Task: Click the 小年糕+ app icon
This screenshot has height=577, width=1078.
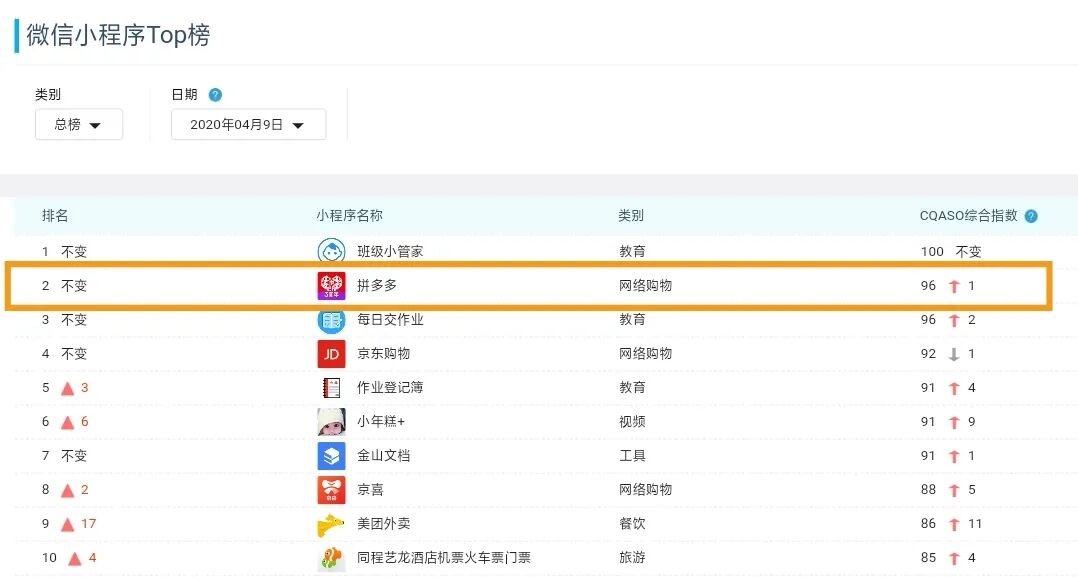Action: coord(331,422)
